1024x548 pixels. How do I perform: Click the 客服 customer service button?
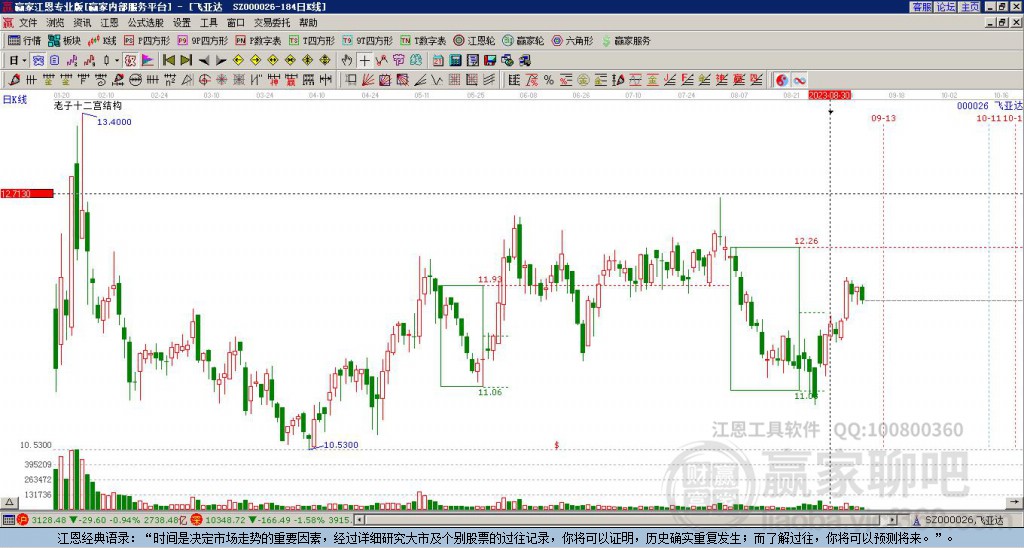(922, 7)
